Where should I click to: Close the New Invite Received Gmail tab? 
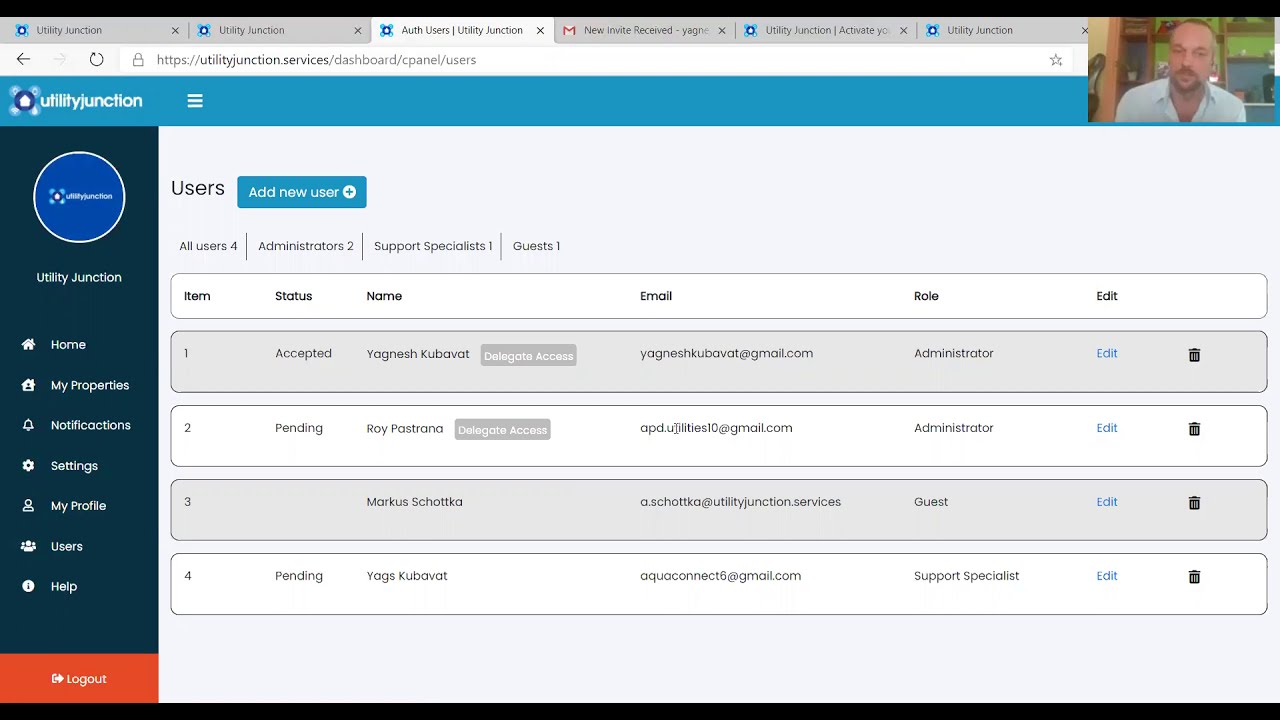tap(722, 31)
